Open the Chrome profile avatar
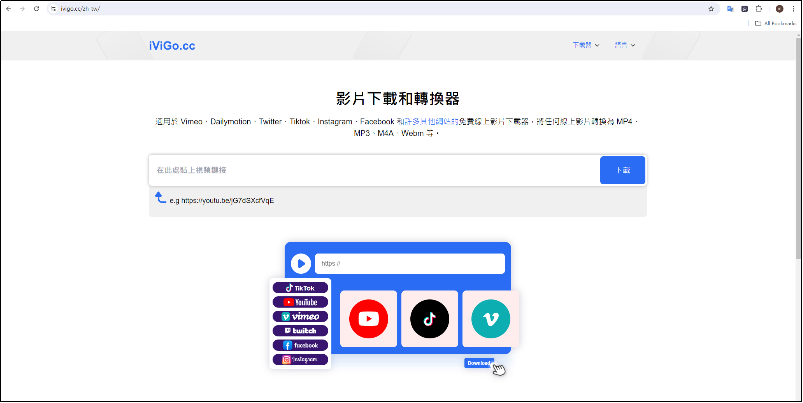Screen dimensions: 803x403 click(779, 9)
